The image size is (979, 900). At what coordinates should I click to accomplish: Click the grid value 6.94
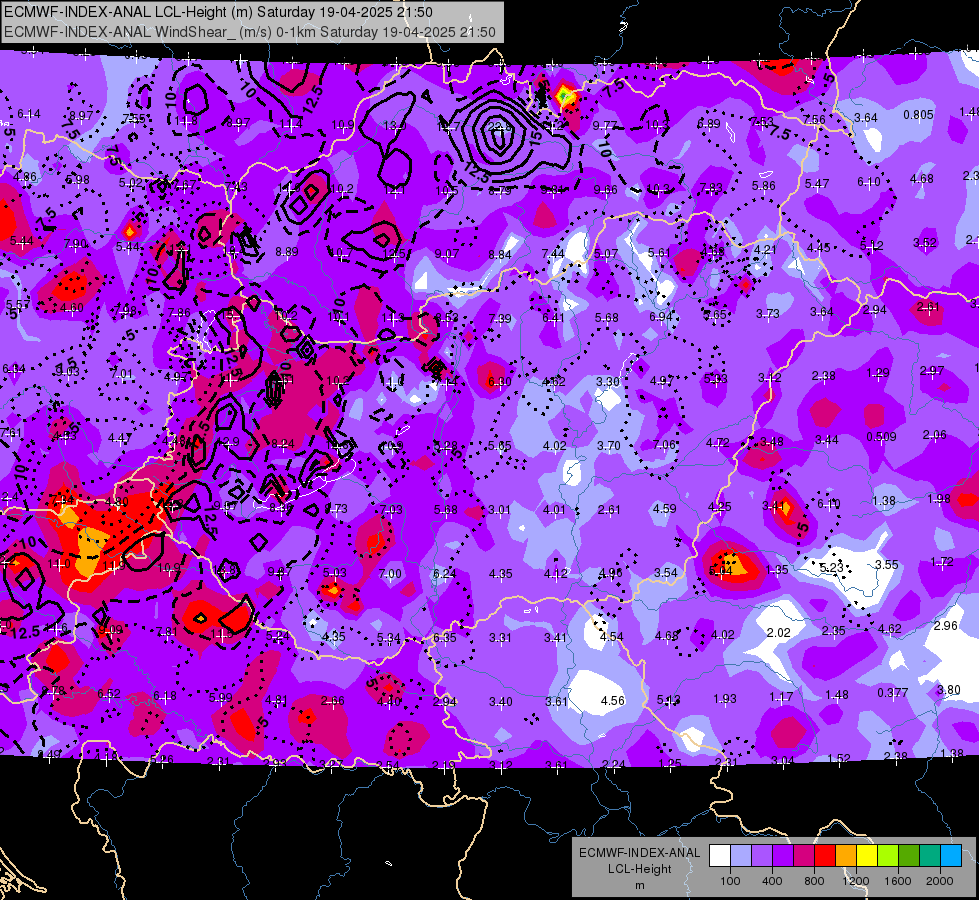click(661, 317)
